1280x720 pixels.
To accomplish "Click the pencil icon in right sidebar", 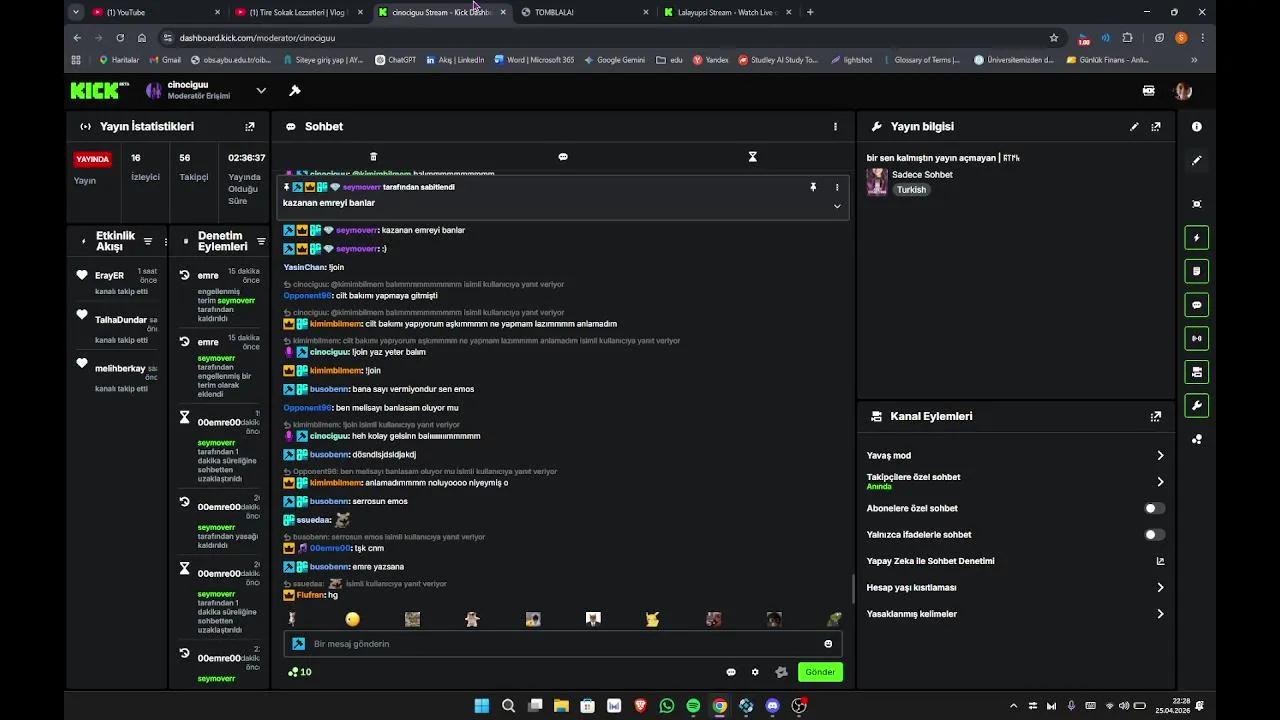I will [x=1197, y=161].
